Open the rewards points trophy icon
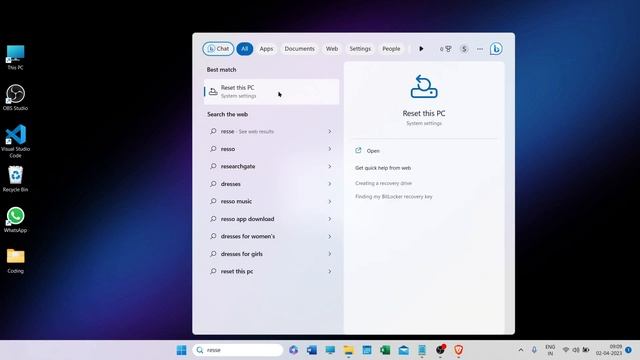The width and height of the screenshot is (640, 360). click(x=445, y=49)
